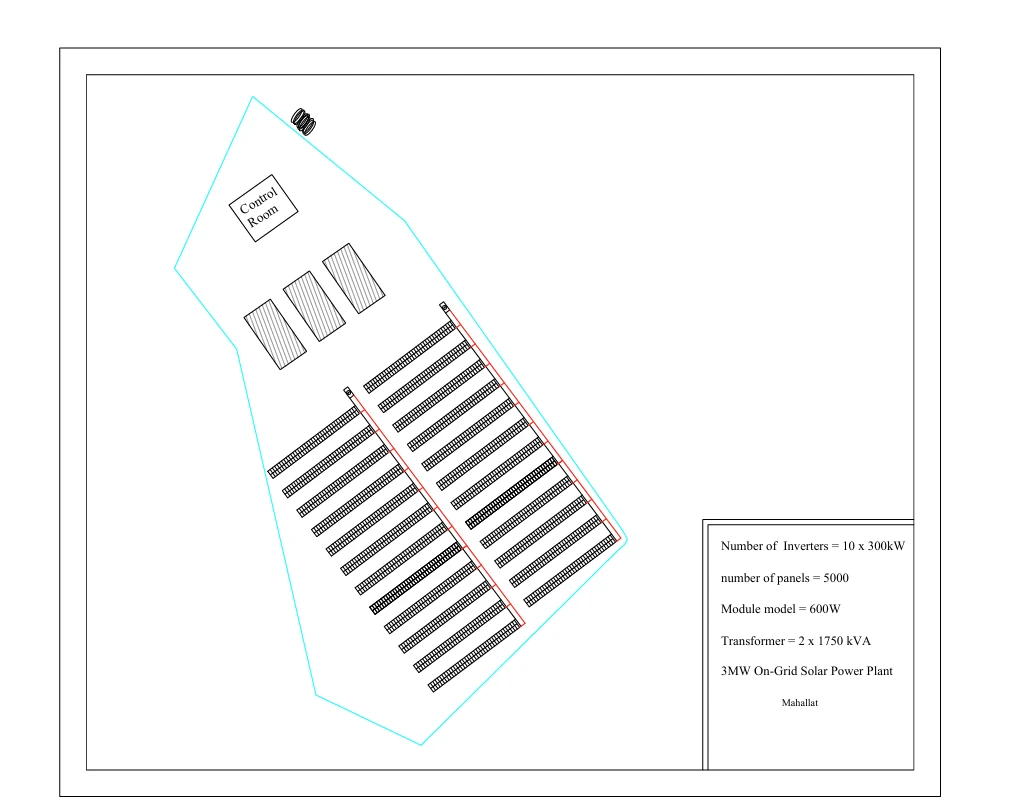The height and width of the screenshot is (799, 1035).
Task: Select the leftmost hatched rectangle
Action: point(275,334)
